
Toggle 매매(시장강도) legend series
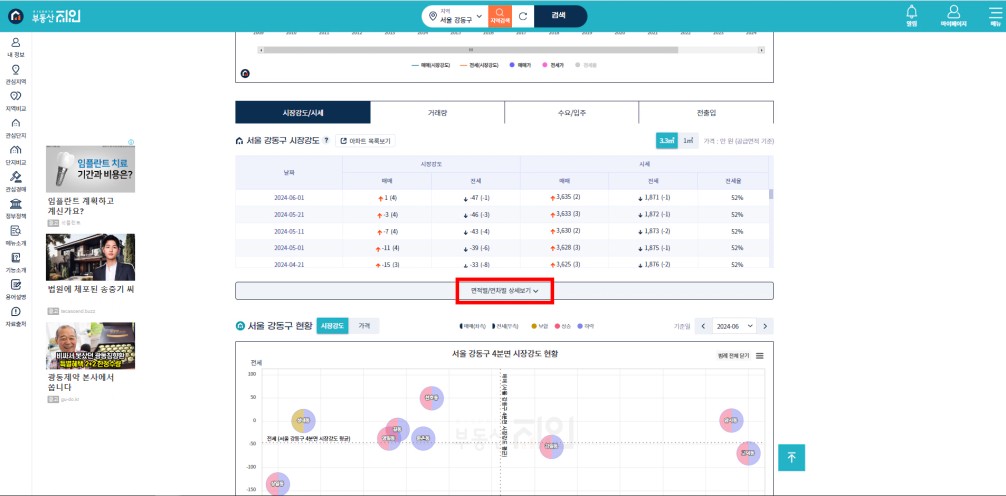pos(431,65)
